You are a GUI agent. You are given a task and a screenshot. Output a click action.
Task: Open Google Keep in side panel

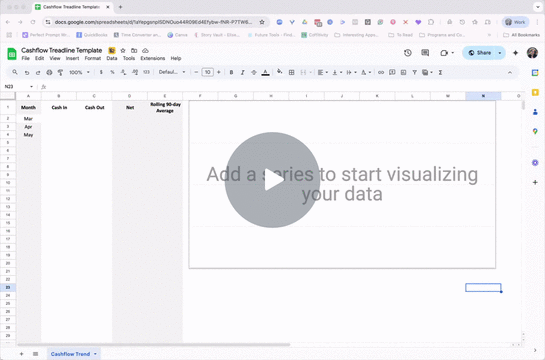(x=535, y=92)
